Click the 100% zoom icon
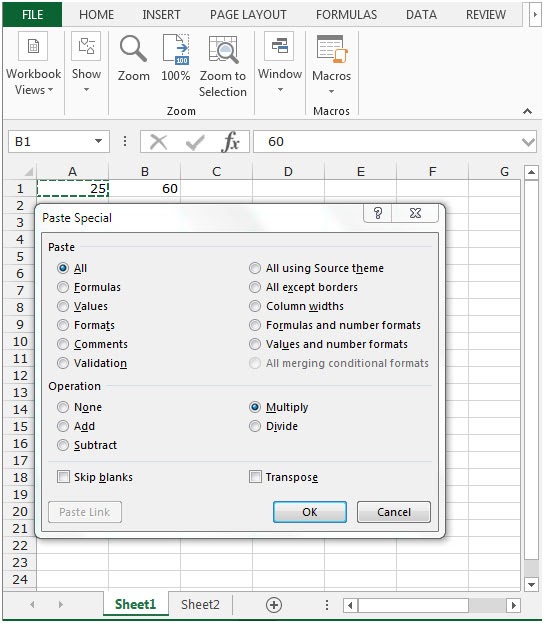The width and height of the screenshot is (544, 623). tap(176, 49)
